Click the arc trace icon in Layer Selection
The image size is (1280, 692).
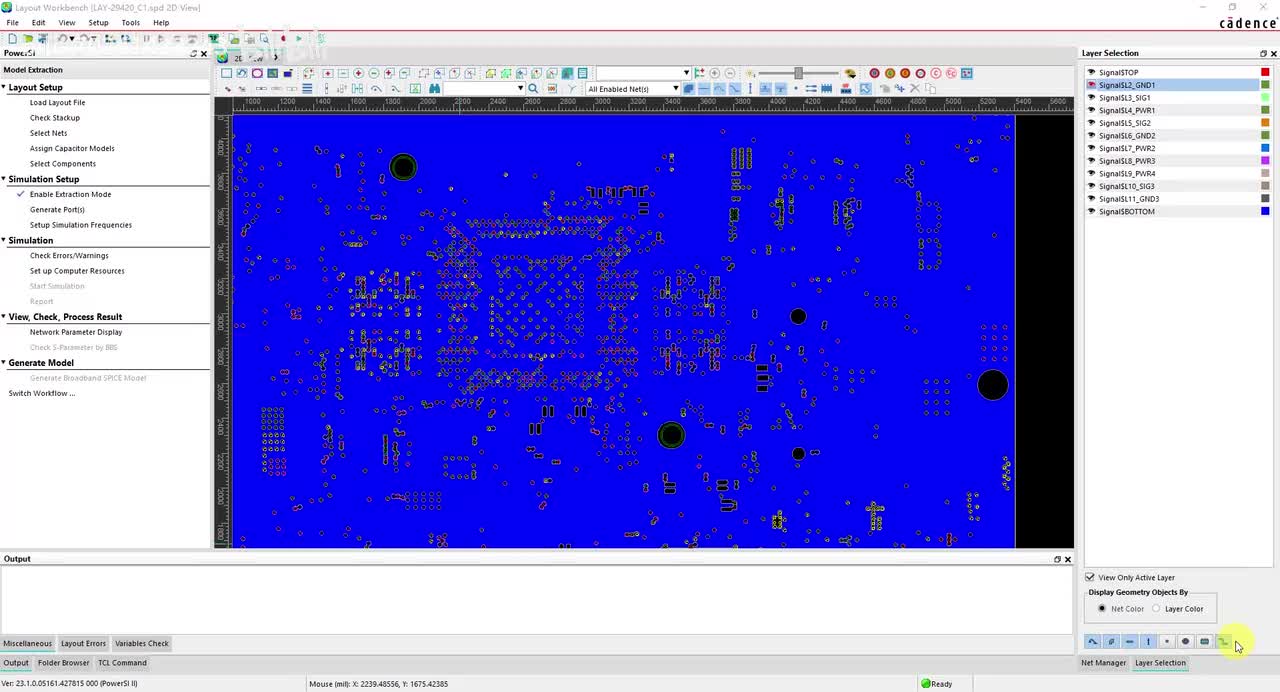tap(1093, 641)
